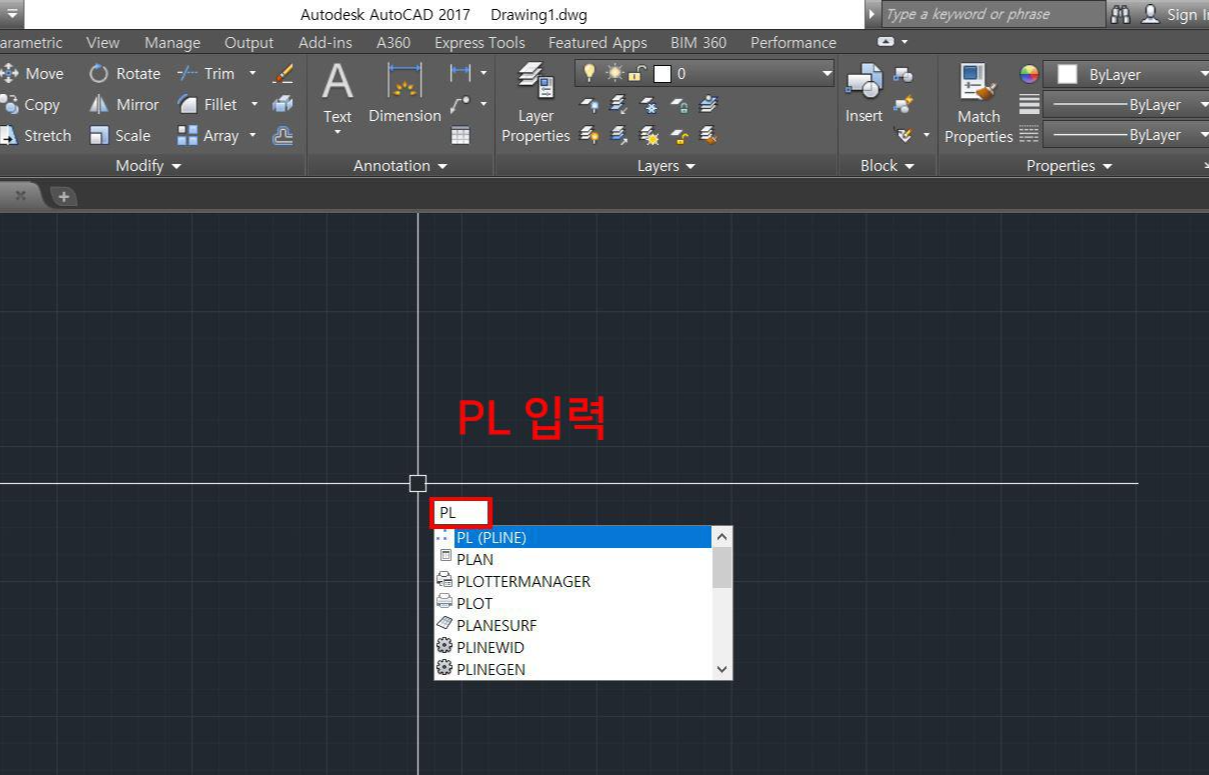Viewport: 1209px width, 775px height.
Task: Choose PLOTTERMANAGER in the command list
Action: tap(522, 581)
